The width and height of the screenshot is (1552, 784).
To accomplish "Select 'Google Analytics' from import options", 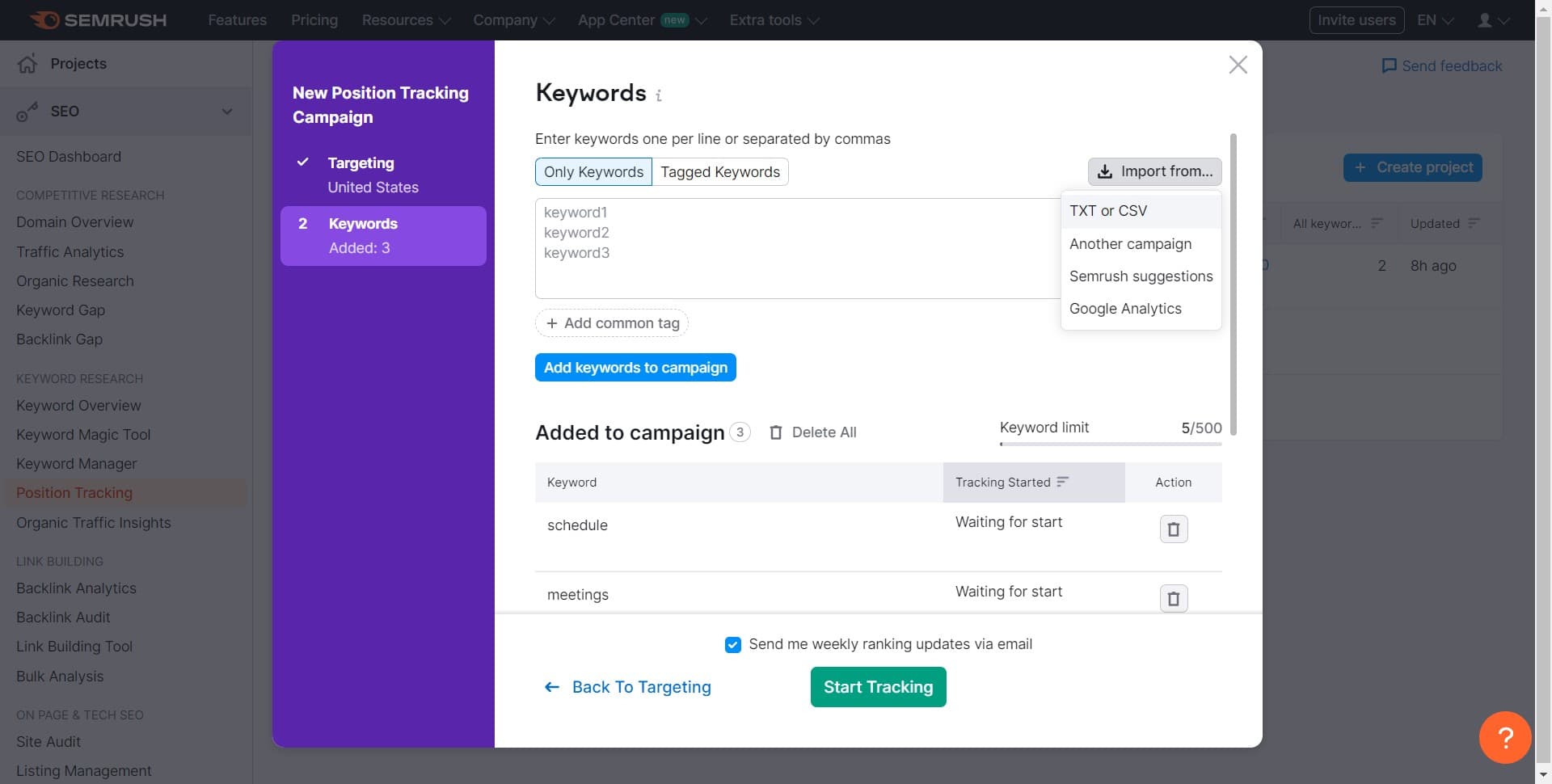I will coord(1125,308).
